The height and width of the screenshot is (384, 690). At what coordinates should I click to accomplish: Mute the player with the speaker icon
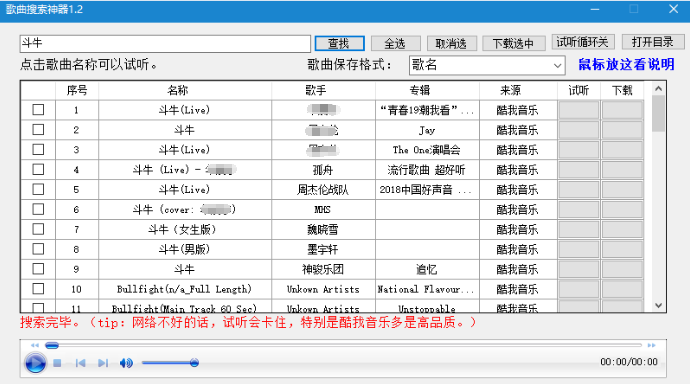pyautogui.click(x=126, y=363)
